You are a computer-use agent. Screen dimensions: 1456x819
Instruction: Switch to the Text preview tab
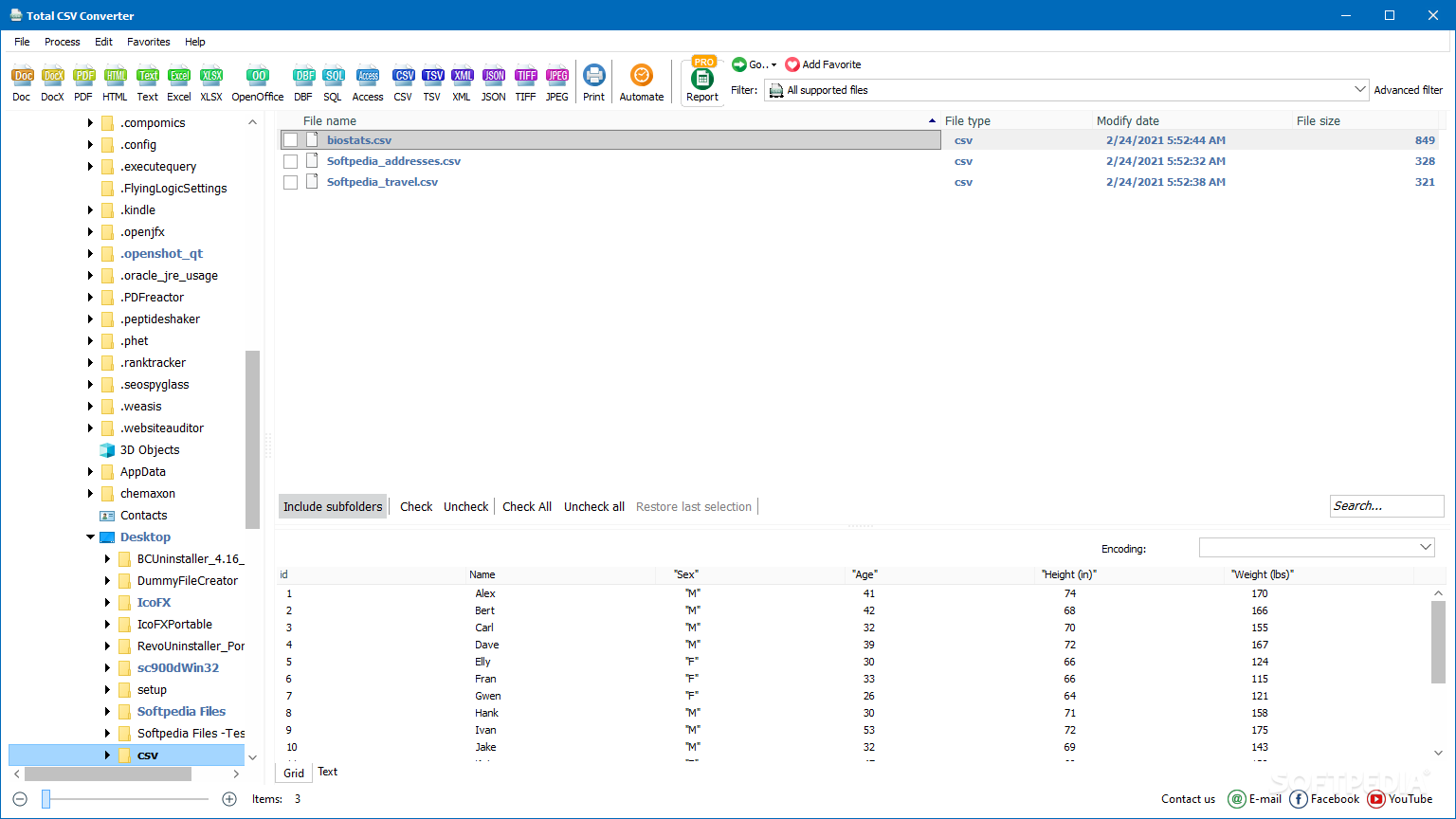point(328,773)
